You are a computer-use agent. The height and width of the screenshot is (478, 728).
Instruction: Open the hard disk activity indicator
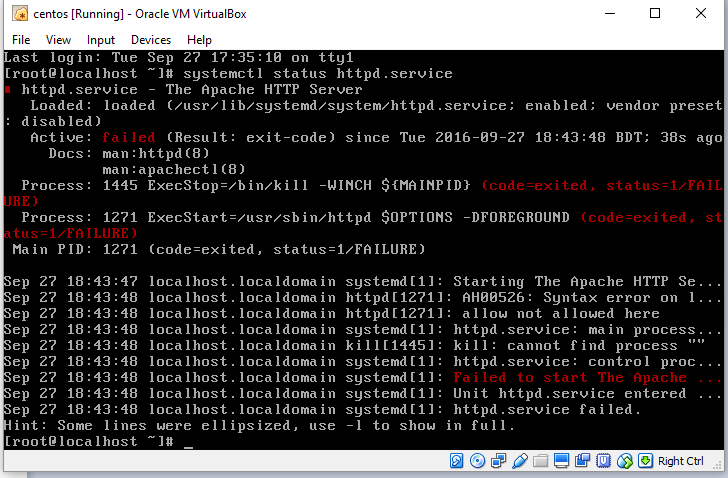[x=456, y=460]
